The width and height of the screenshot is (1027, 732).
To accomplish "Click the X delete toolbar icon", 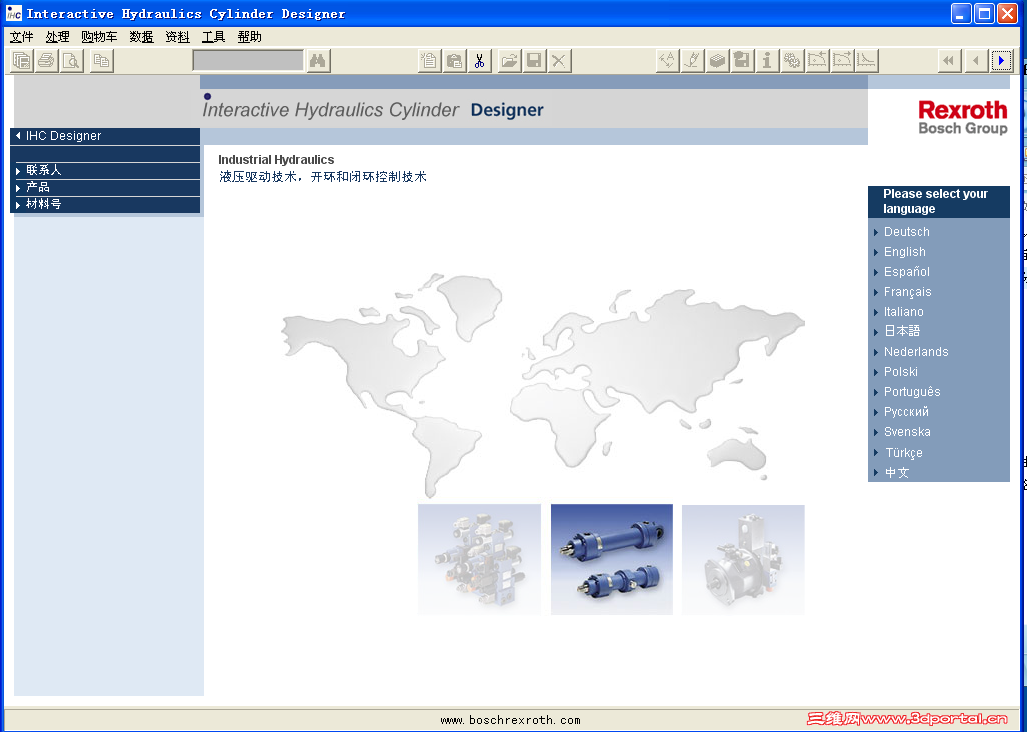I will (x=559, y=61).
